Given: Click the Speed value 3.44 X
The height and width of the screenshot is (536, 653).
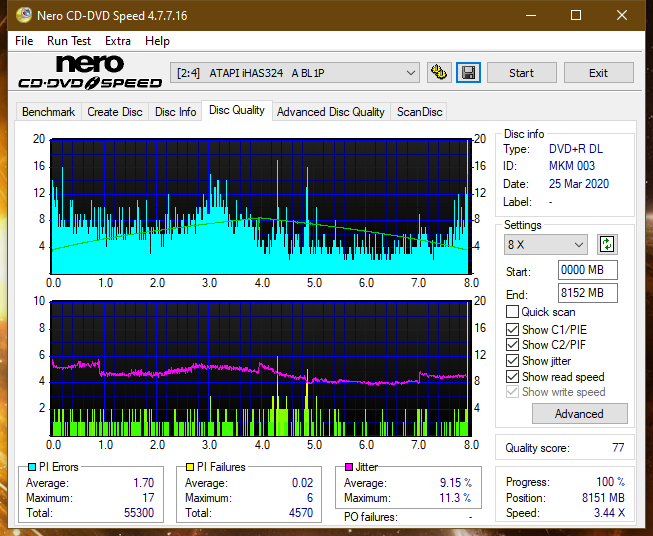Looking at the screenshot, I should 609,513.
